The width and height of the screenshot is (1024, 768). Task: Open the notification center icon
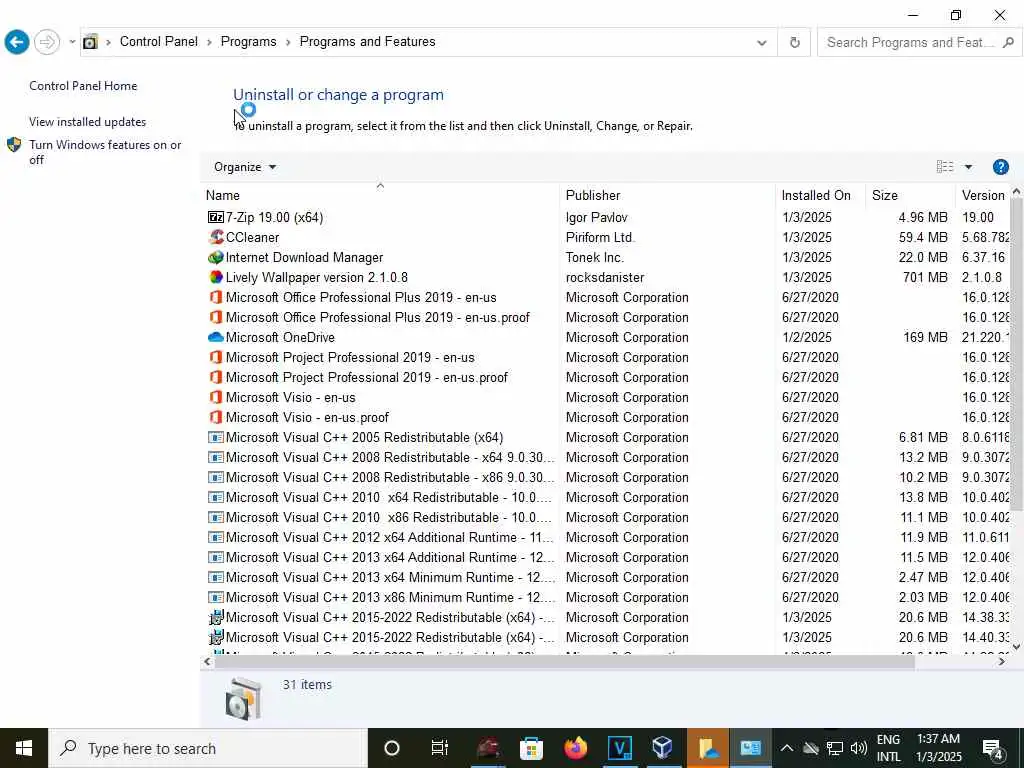(993, 748)
